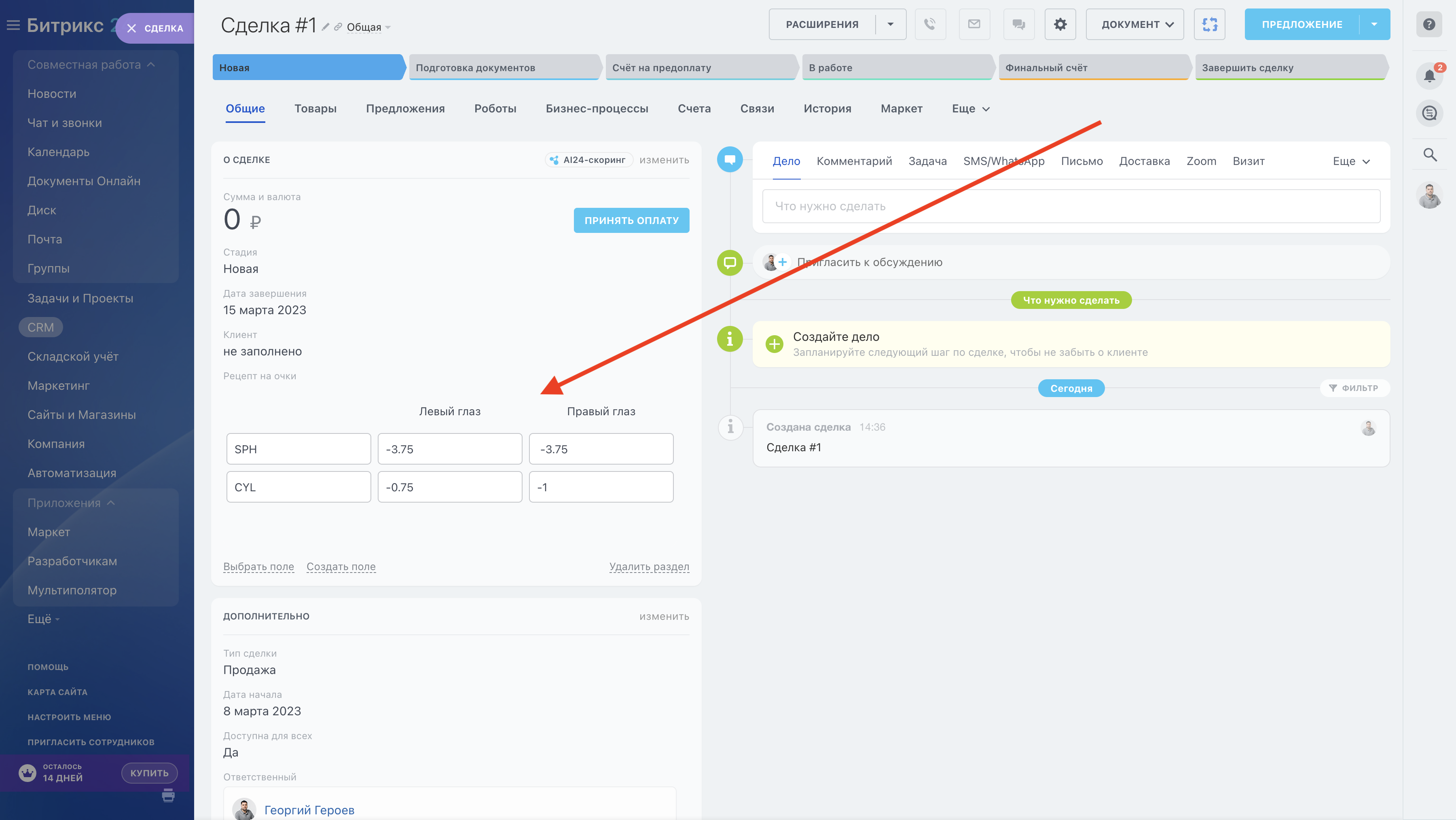Switch to the Товары tab
Viewport: 1456px width, 820px height.
[x=315, y=108]
